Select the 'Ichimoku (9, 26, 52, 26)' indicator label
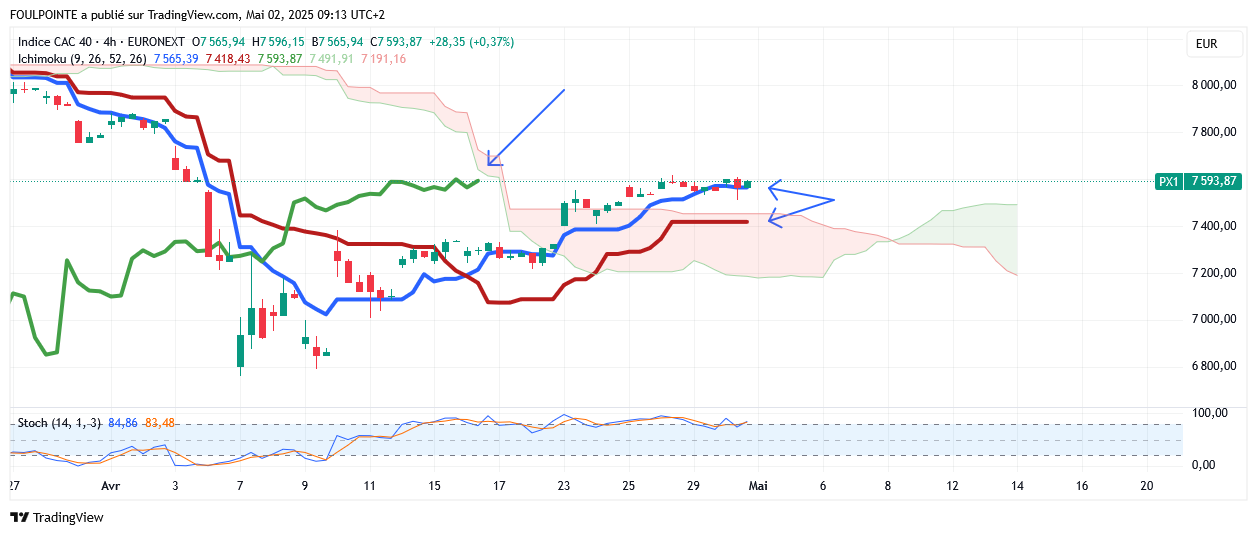 point(83,59)
